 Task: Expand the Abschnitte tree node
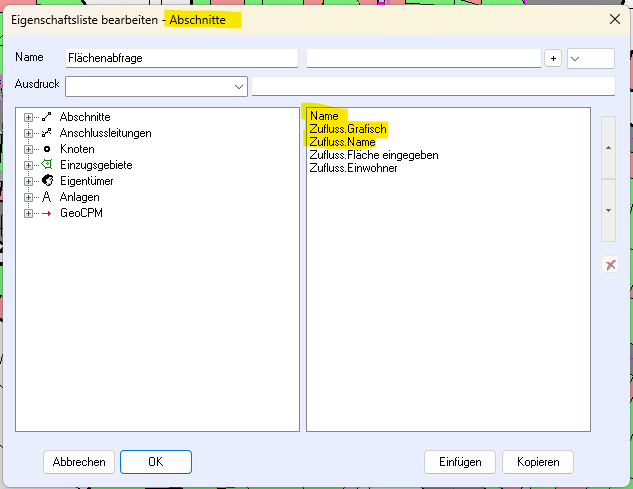click(x=28, y=117)
